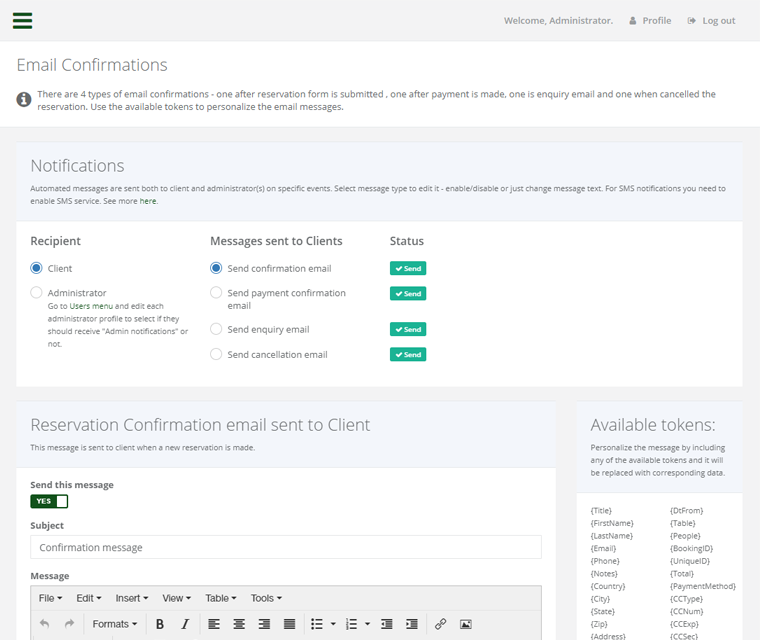Click the {People} token
The image size is (760, 640).
click(685, 536)
